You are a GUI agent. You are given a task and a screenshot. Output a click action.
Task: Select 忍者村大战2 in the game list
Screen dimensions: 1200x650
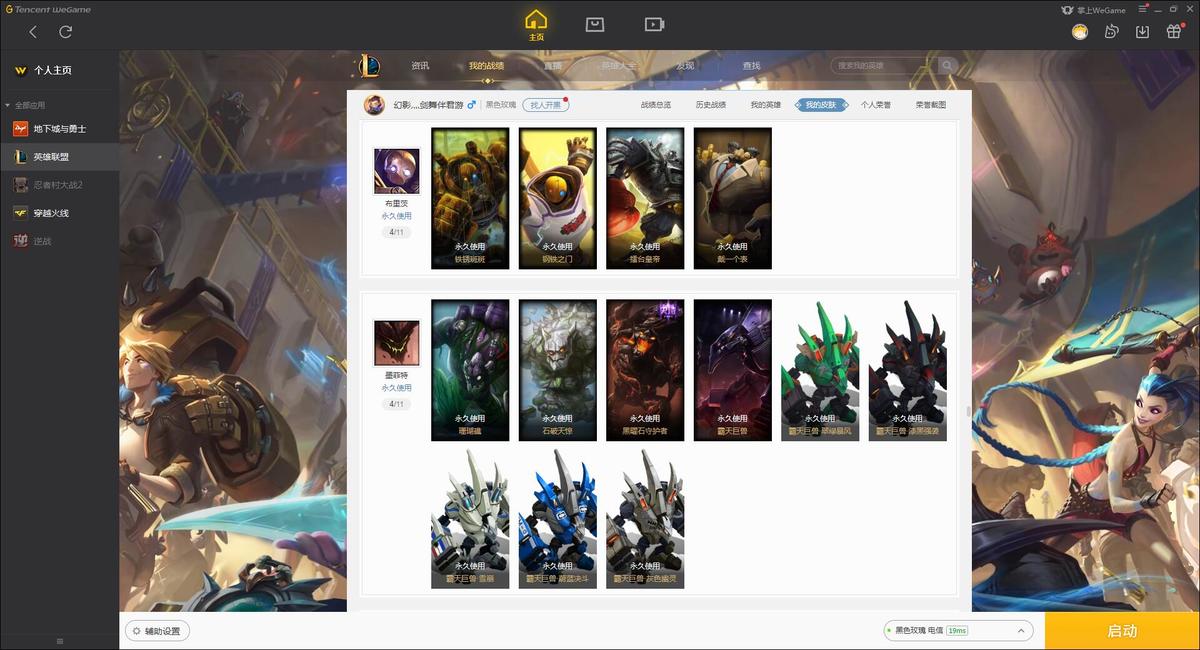(x=60, y=185)
